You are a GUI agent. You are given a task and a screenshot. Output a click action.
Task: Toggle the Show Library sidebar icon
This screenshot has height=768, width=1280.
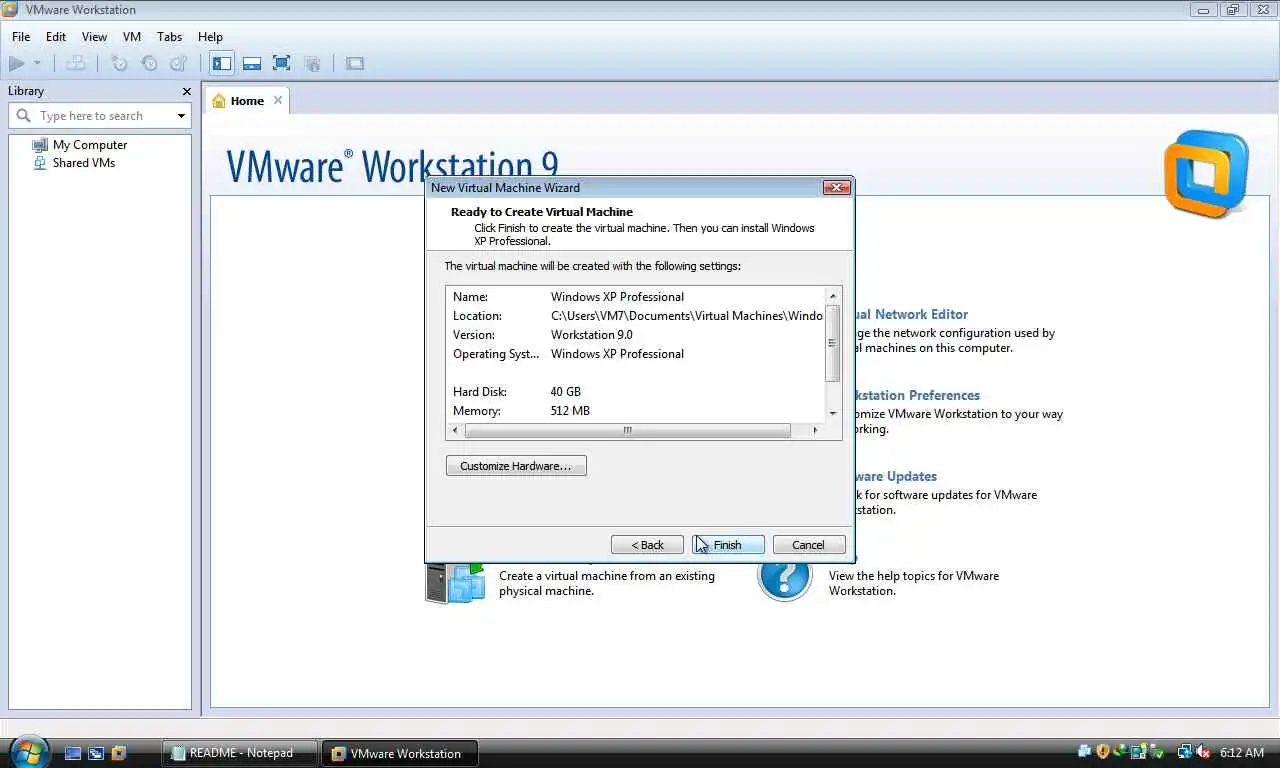[222, 63]
